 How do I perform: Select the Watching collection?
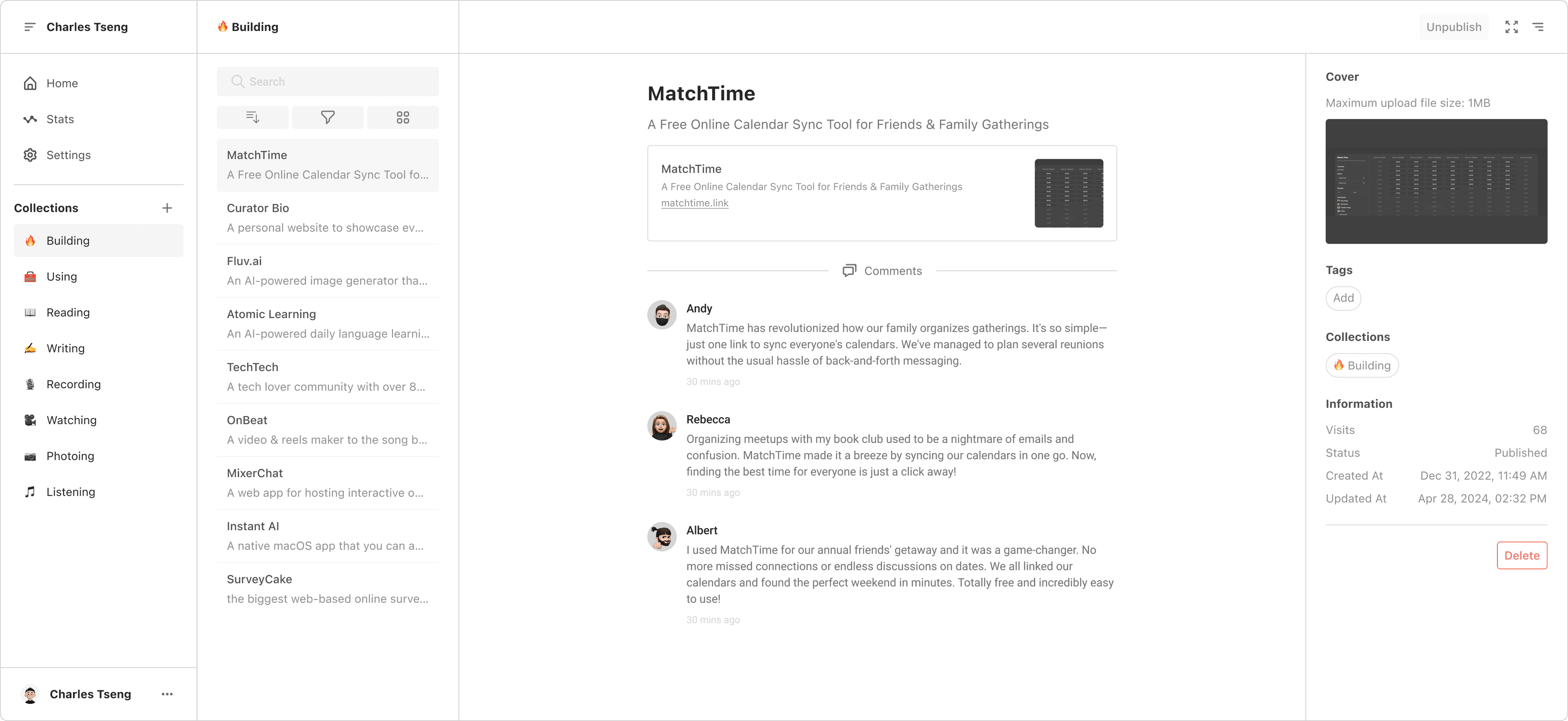[71, 421]
